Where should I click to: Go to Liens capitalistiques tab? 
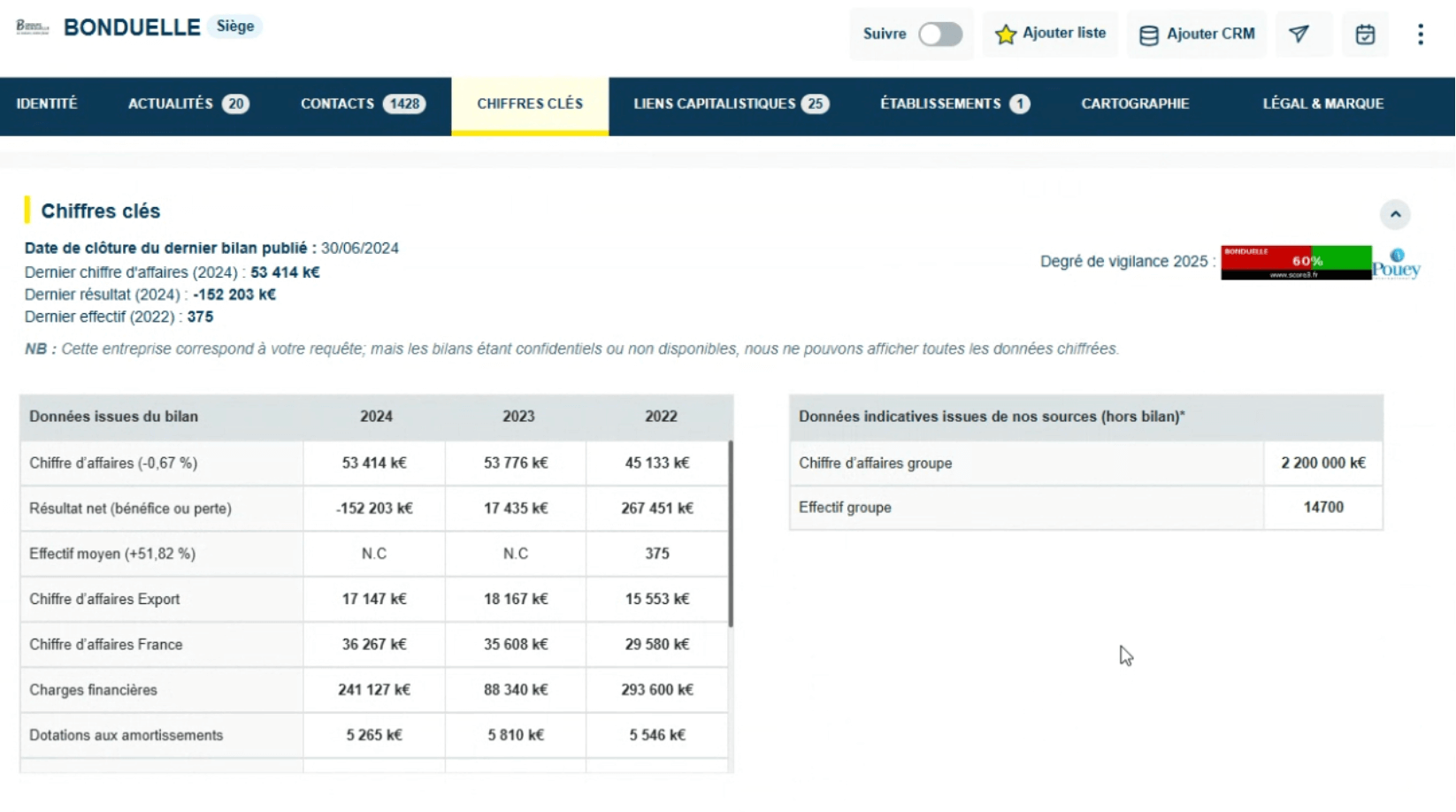pyautogui.click(x=731, y=104)
